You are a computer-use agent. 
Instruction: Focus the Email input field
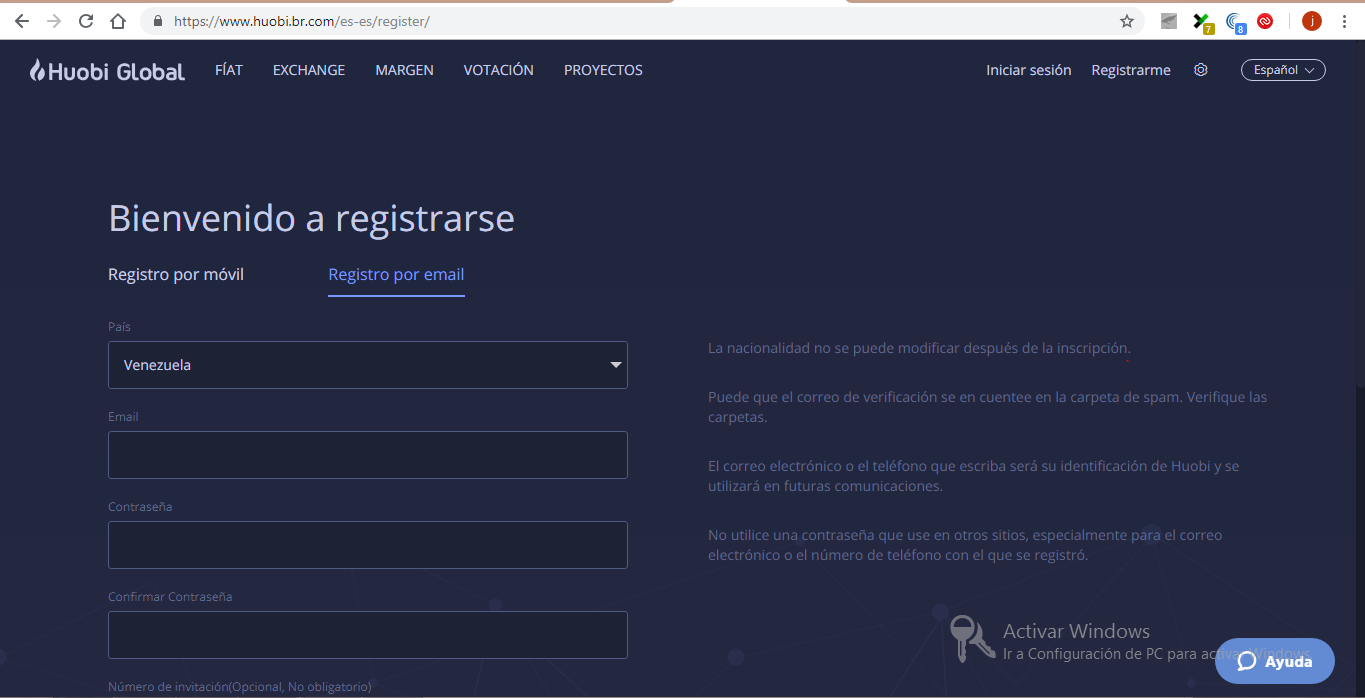[368, 455]
